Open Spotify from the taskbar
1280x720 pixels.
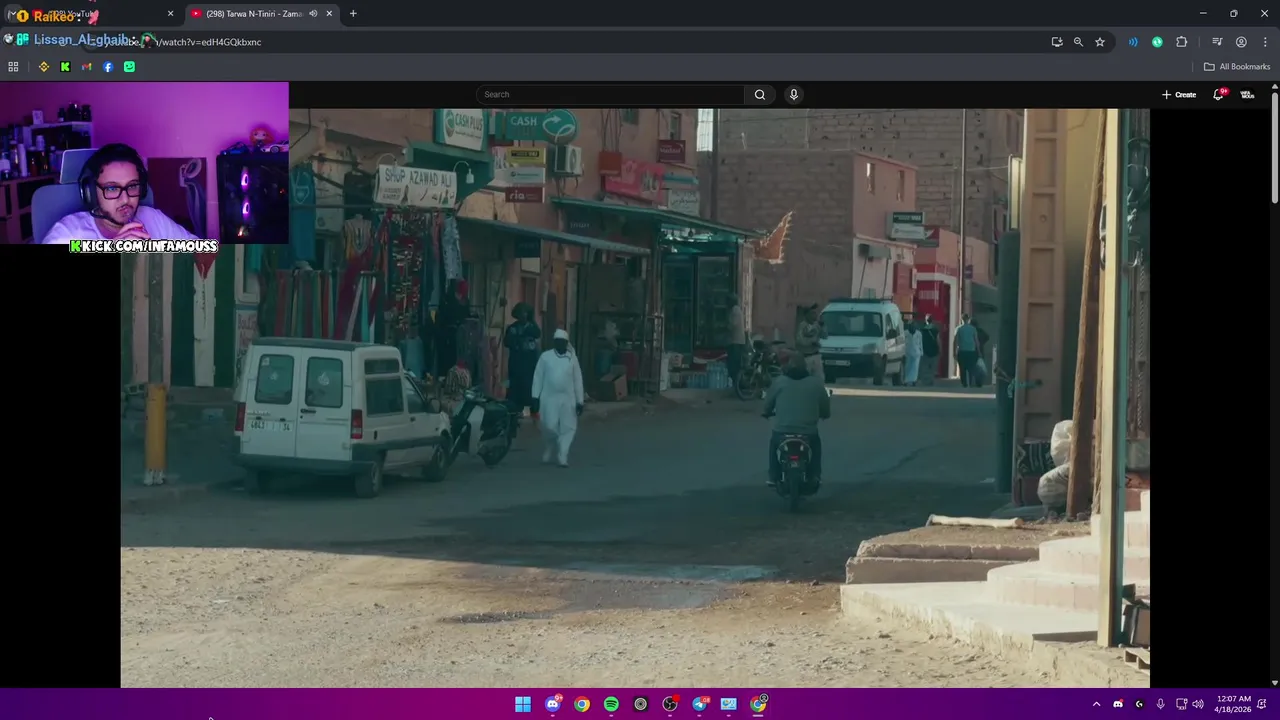click(x=611, y=704)
